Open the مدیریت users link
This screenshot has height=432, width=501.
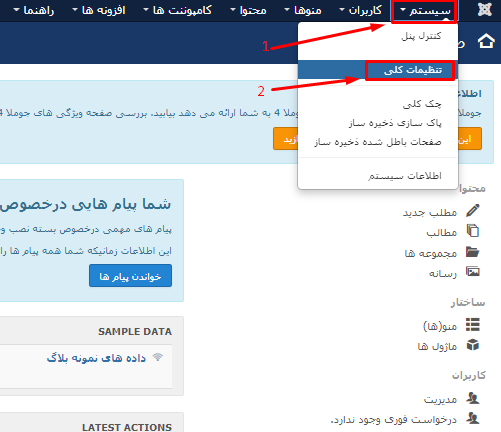(440, 399)
